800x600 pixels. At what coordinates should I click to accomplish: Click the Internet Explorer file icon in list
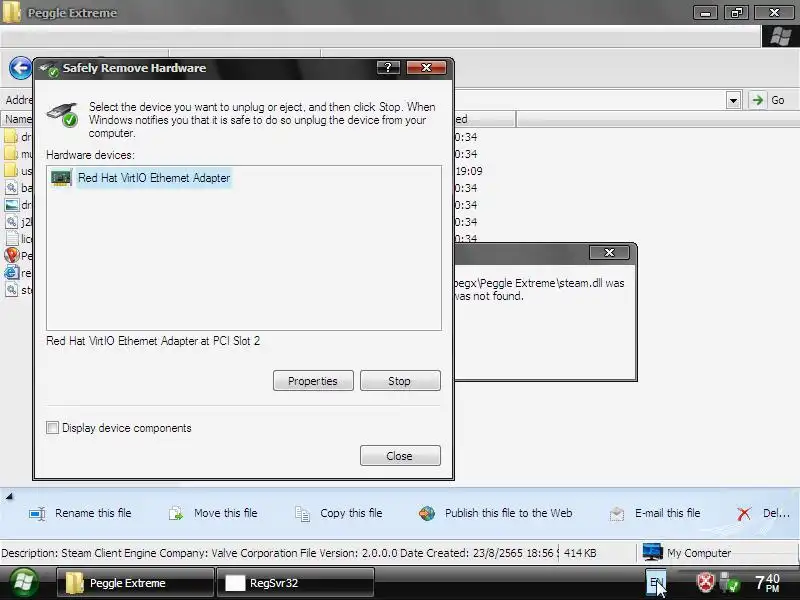click(12, 272)
